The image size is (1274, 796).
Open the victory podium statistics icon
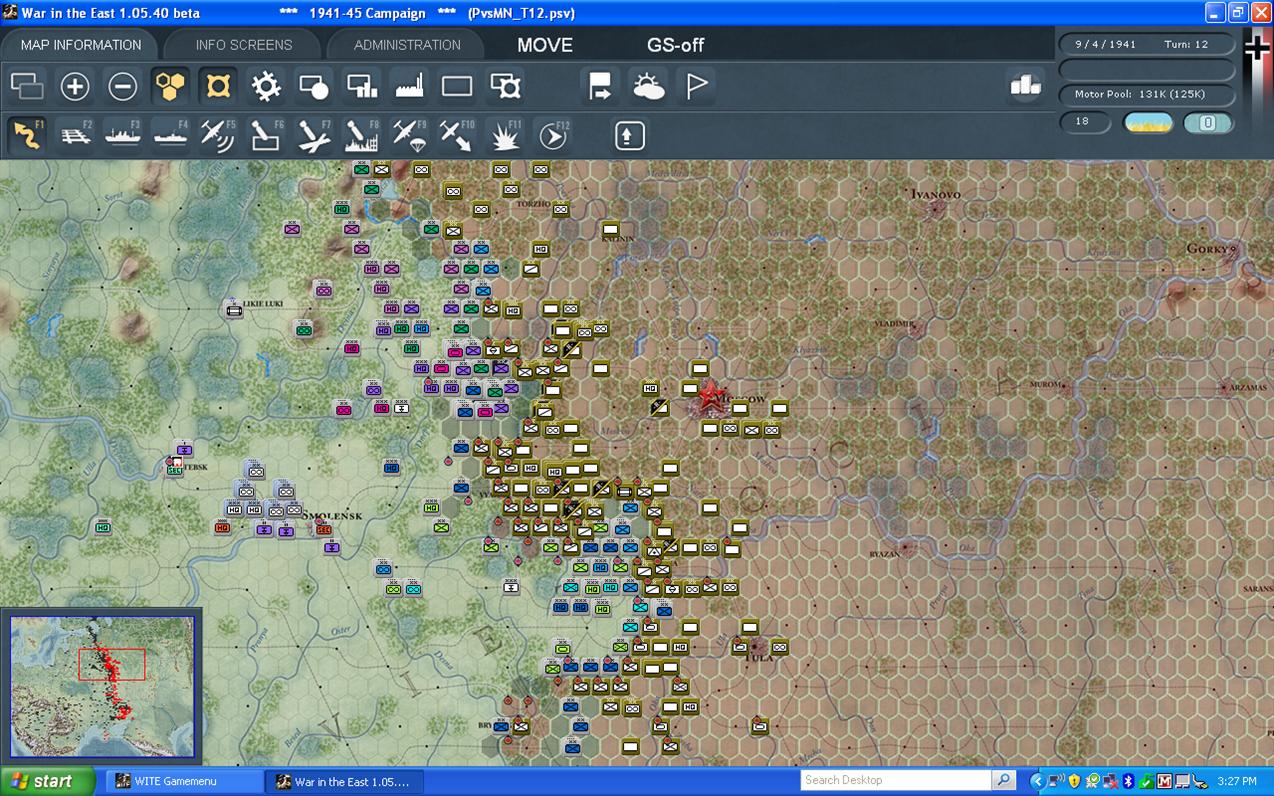1025,86
